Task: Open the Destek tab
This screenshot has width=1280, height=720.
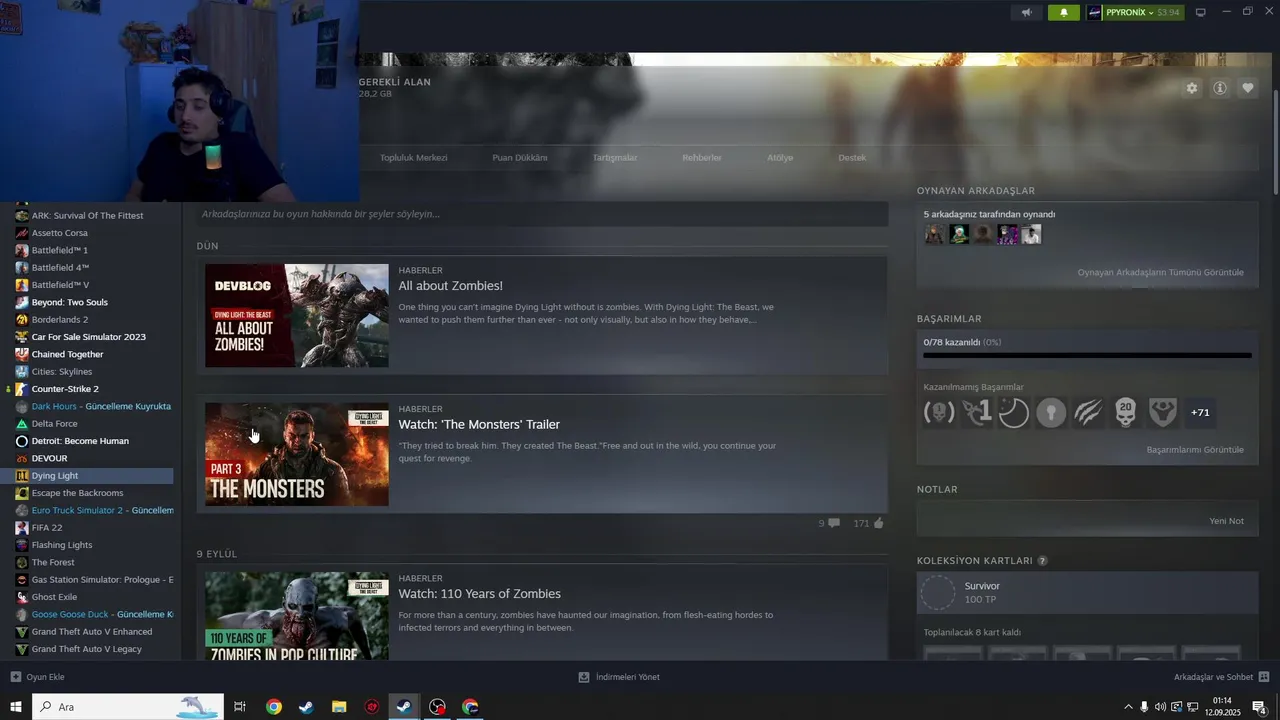Action: coord(852,158)
